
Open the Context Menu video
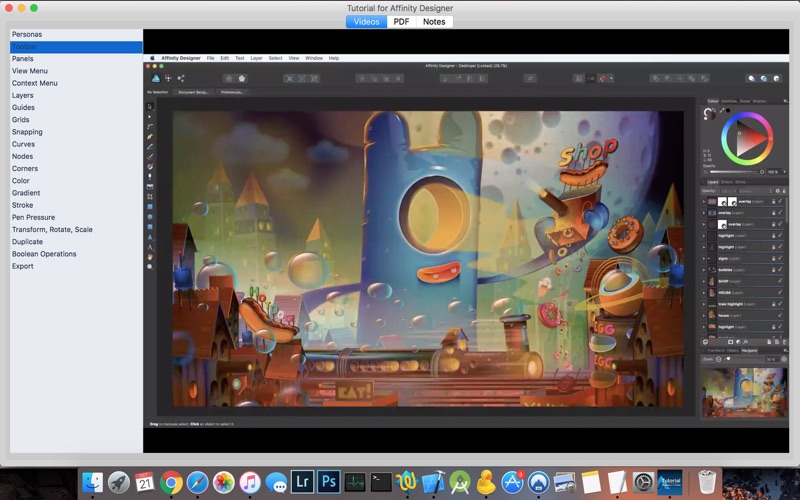coord(35,83)
